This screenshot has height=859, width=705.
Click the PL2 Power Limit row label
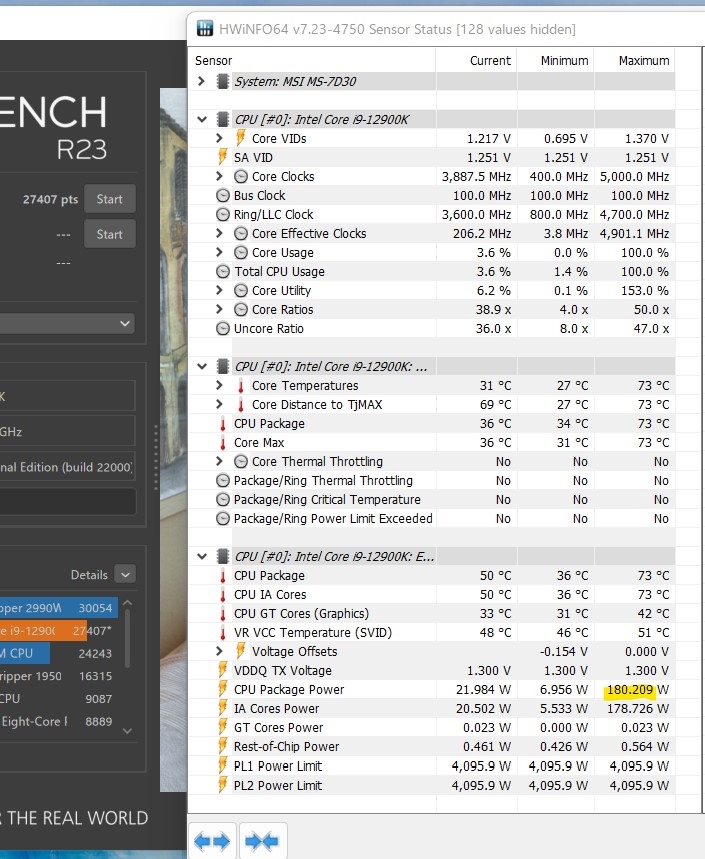tap(278, 785)
